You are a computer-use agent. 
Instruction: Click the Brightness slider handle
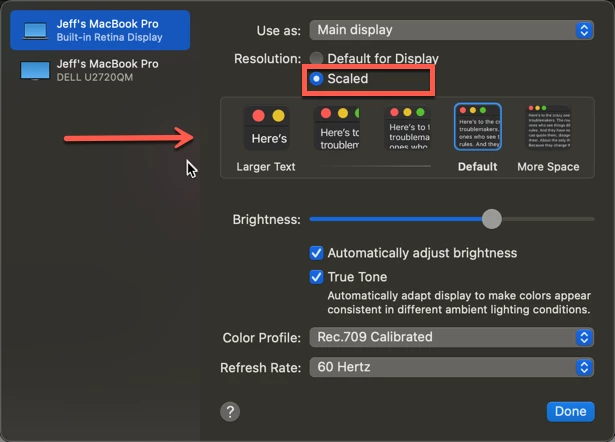tap(491, 219)
